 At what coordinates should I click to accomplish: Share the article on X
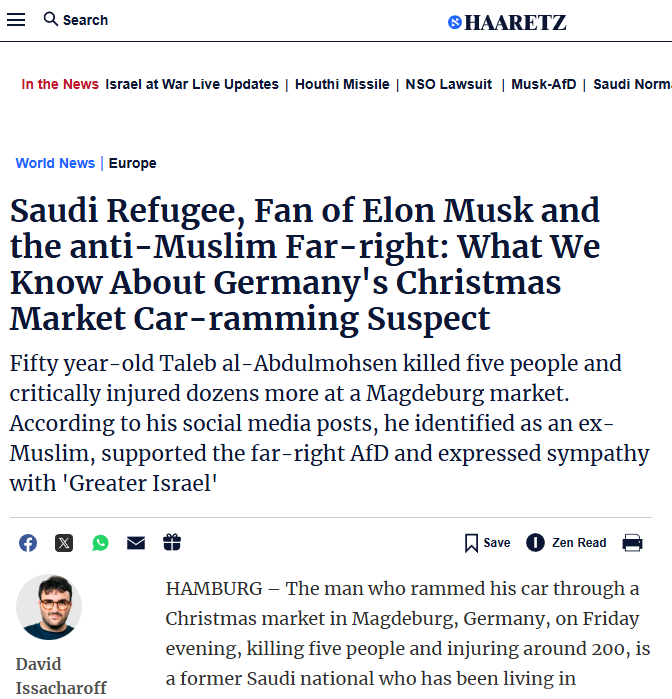click(x=64, y=543)
